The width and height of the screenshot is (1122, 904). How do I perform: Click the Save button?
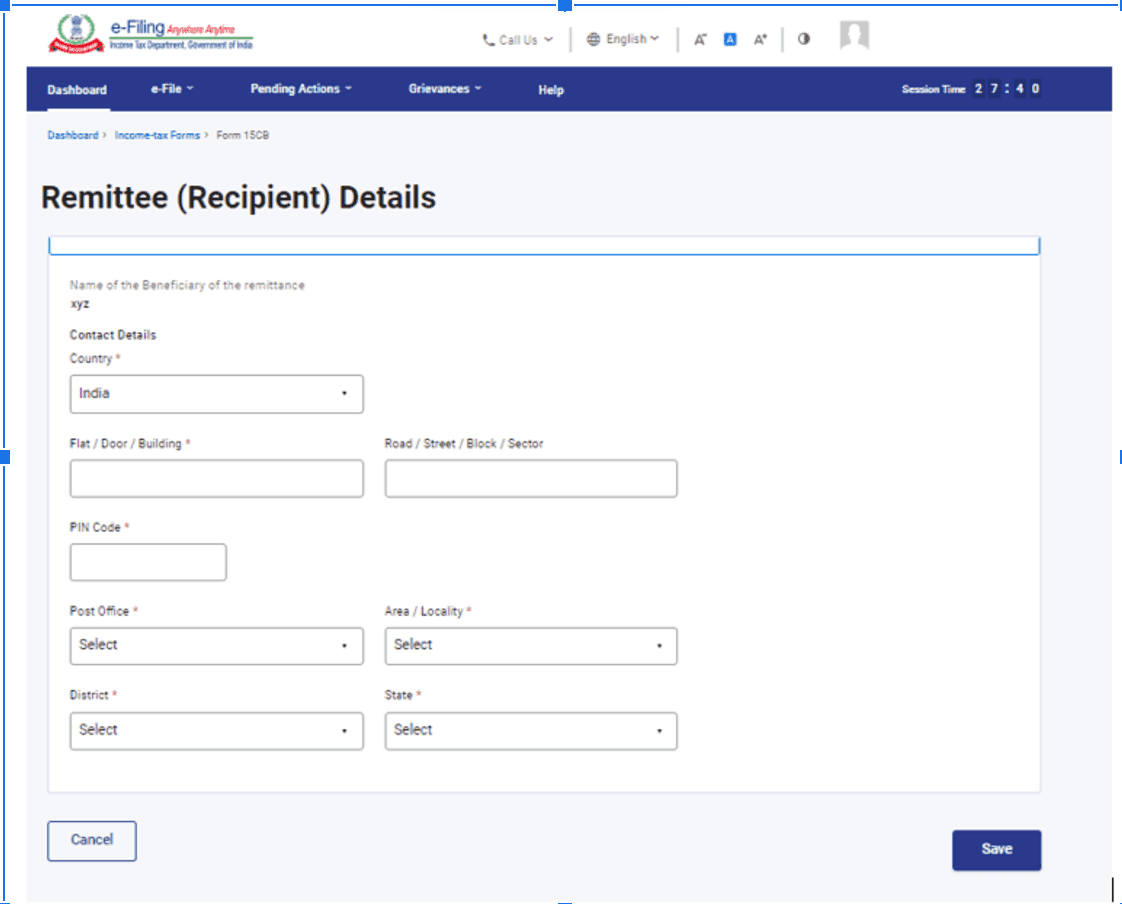tap(996, 849)
